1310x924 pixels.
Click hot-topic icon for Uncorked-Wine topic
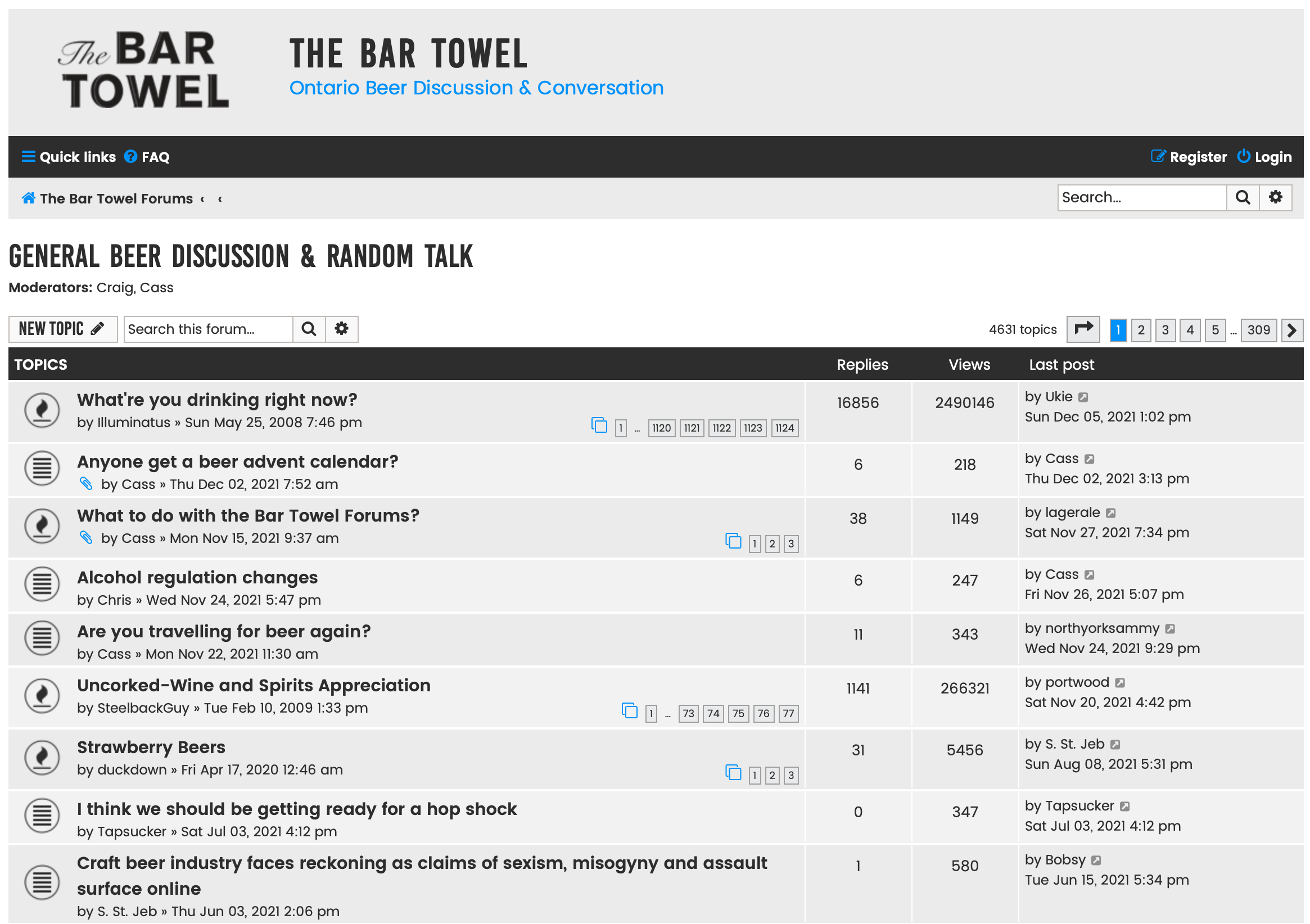pos(42,696)
